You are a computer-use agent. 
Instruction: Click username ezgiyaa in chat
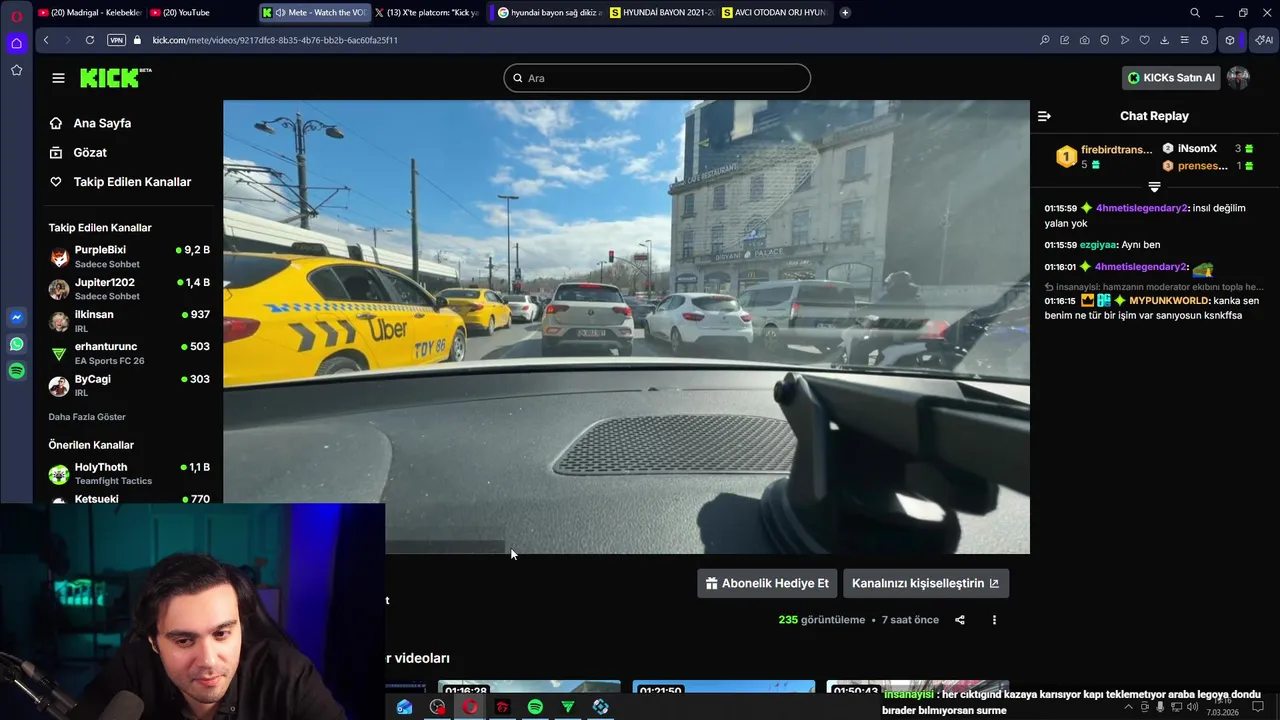point(1098,245)
